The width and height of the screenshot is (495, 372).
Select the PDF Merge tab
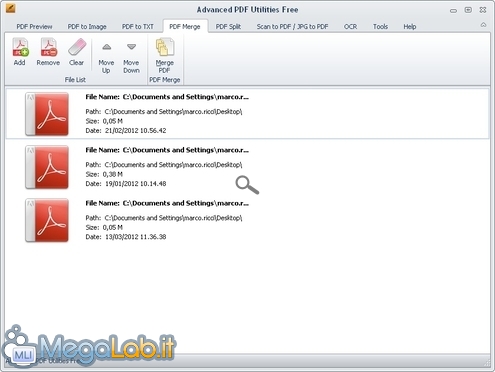[x=185, y=27]
